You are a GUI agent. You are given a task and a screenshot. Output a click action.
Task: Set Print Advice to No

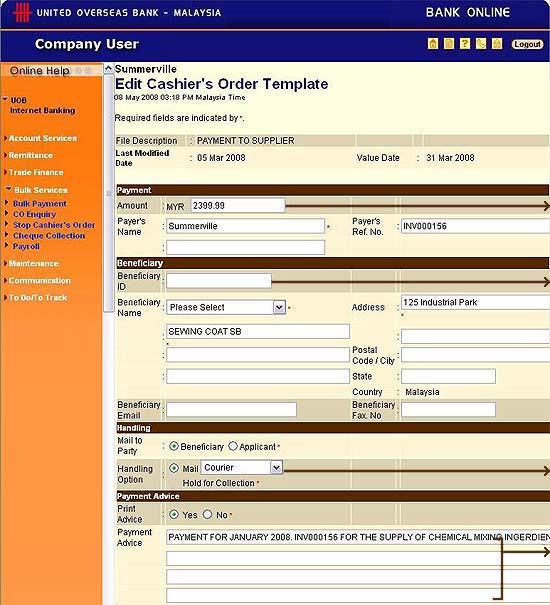pyautogui.click(x=208, y=515)
